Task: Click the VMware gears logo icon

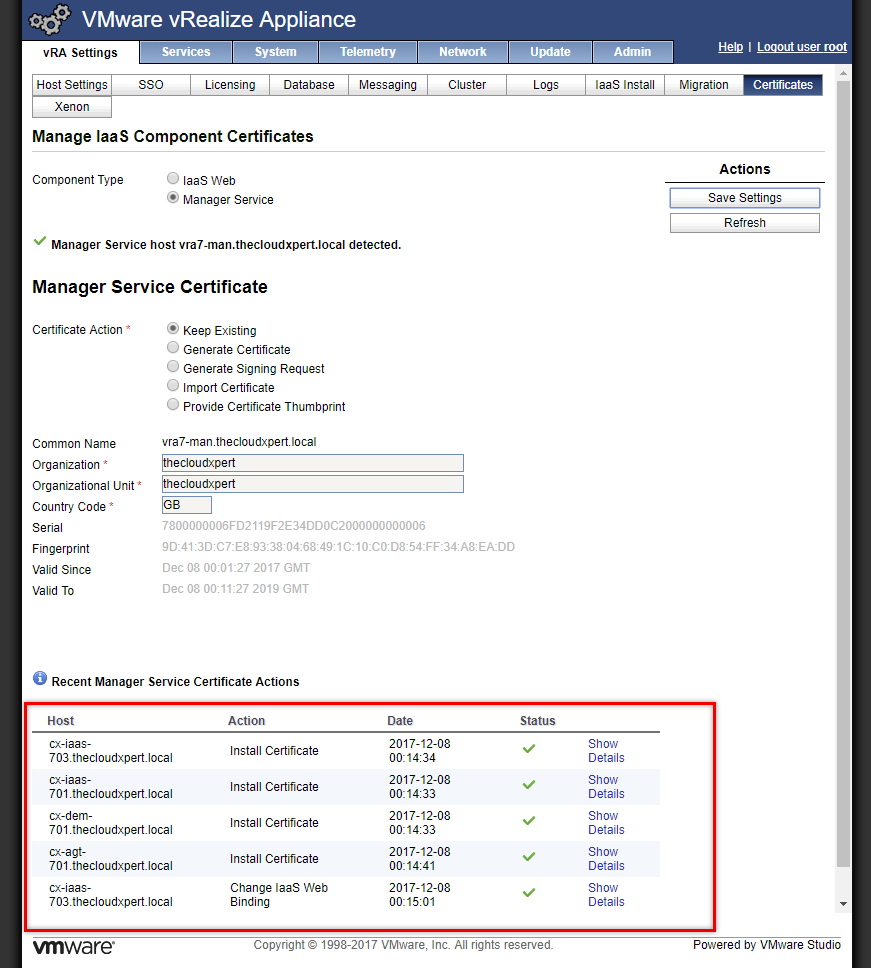Action: [49, 20]
